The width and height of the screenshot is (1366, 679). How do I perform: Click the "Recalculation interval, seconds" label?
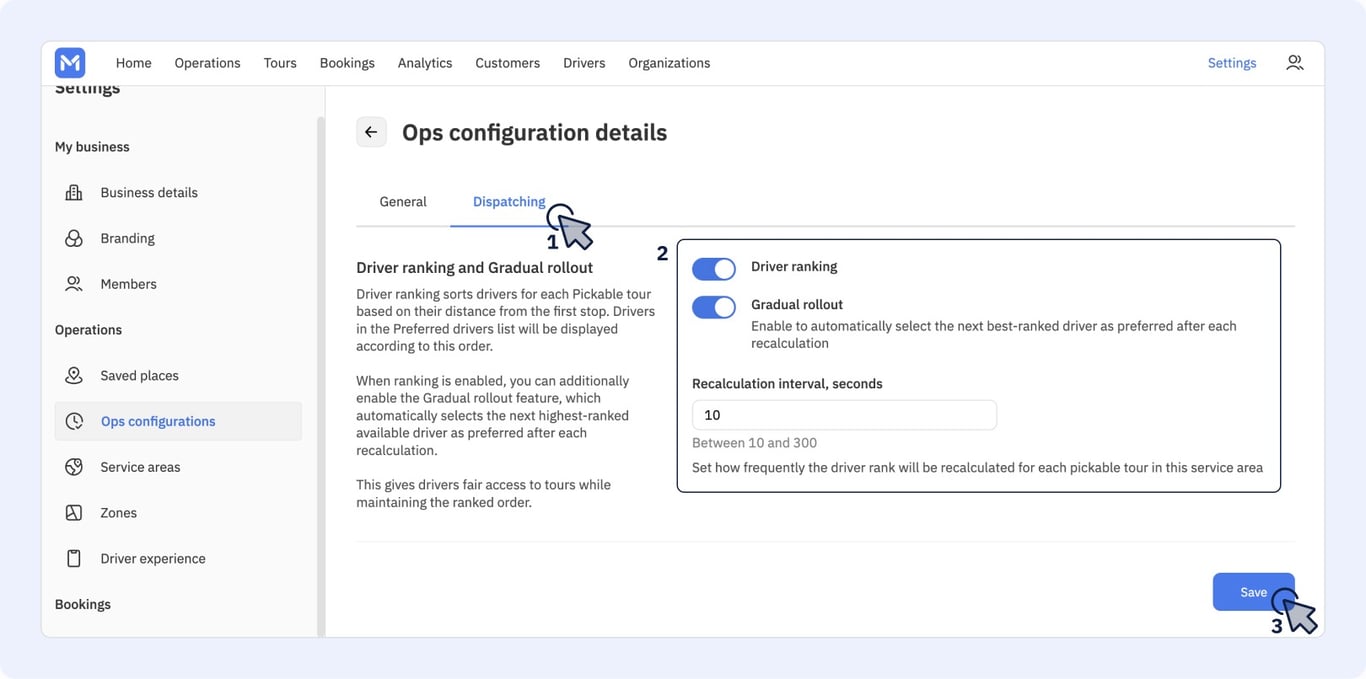coord(787,383)
